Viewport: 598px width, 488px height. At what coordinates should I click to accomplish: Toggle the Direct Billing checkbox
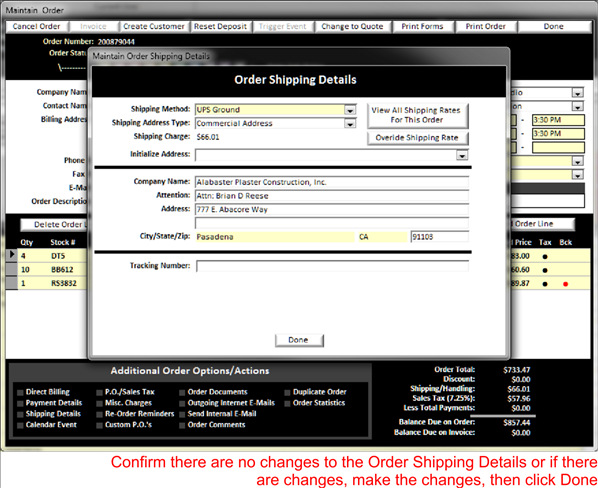[20, 393]
